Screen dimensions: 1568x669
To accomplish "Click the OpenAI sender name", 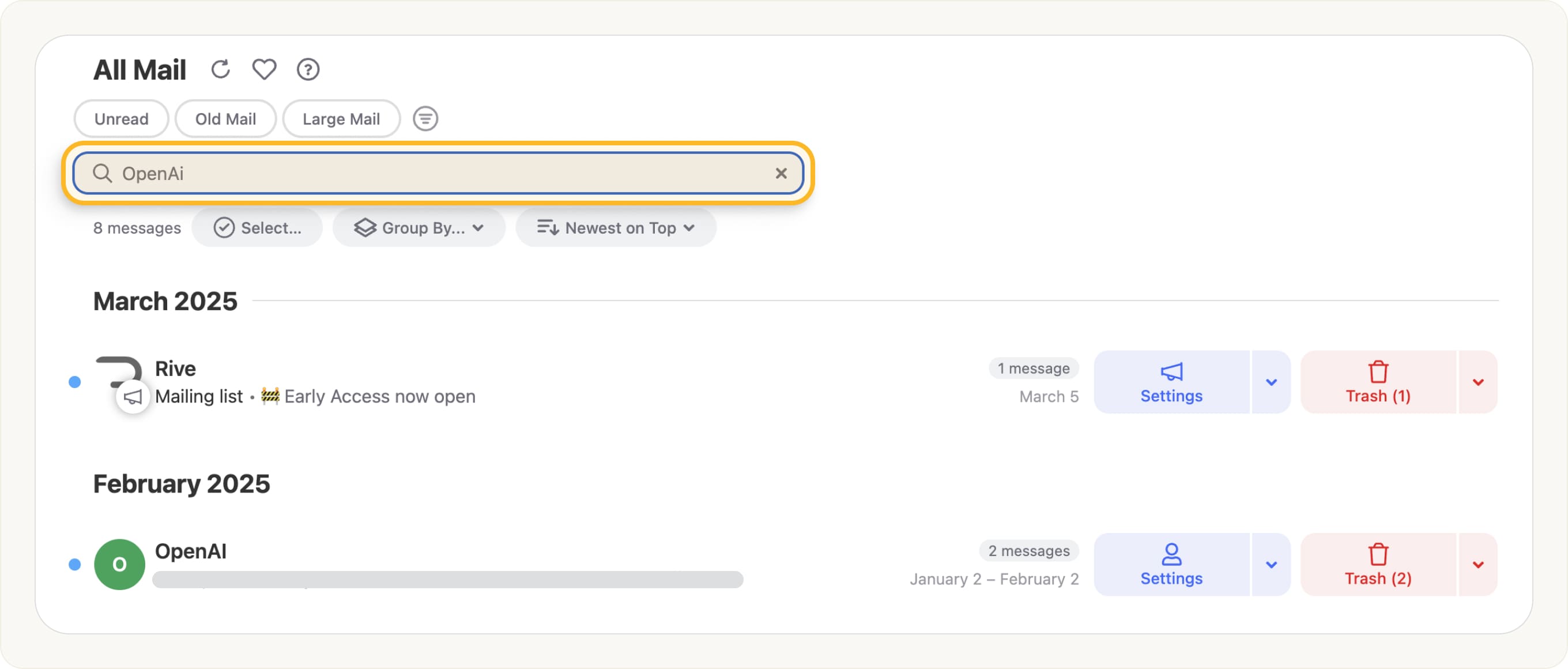I will (190, 551).
